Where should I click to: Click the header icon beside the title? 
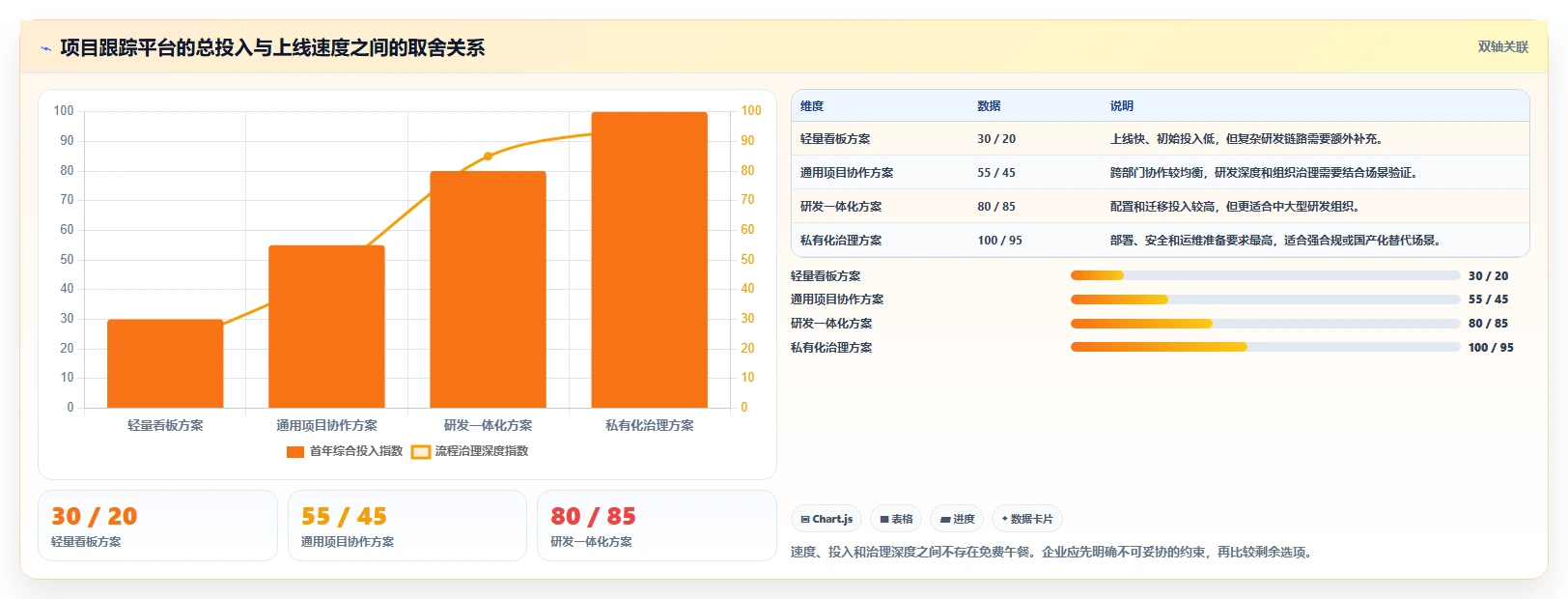tap(45, 48)
